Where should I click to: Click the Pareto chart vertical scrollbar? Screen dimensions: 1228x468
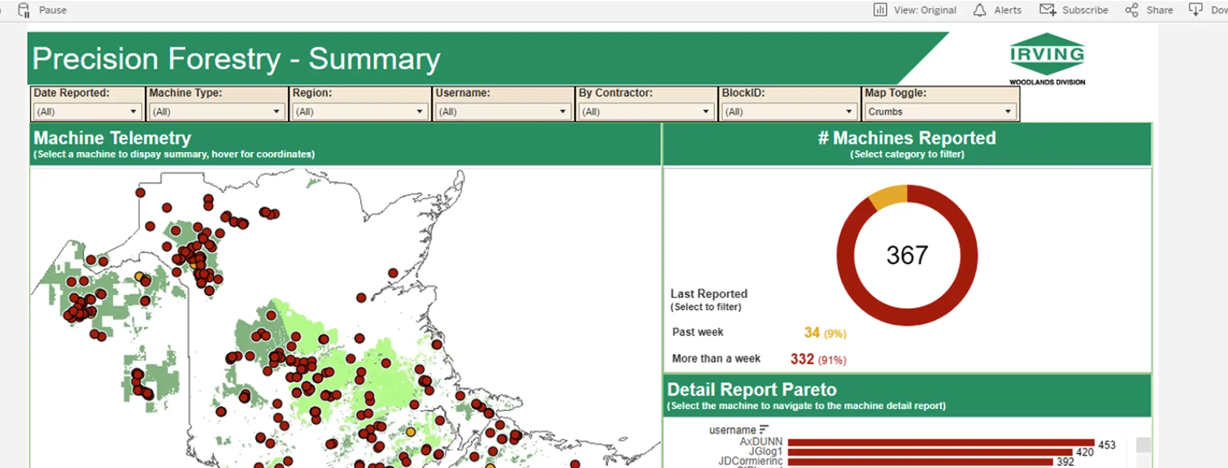tap(1143, 445)
